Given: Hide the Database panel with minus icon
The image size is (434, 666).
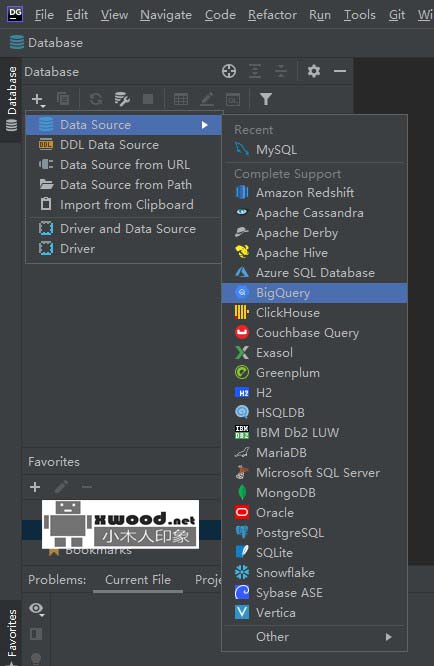Looking at the screenshot, I should pos(340,71).
